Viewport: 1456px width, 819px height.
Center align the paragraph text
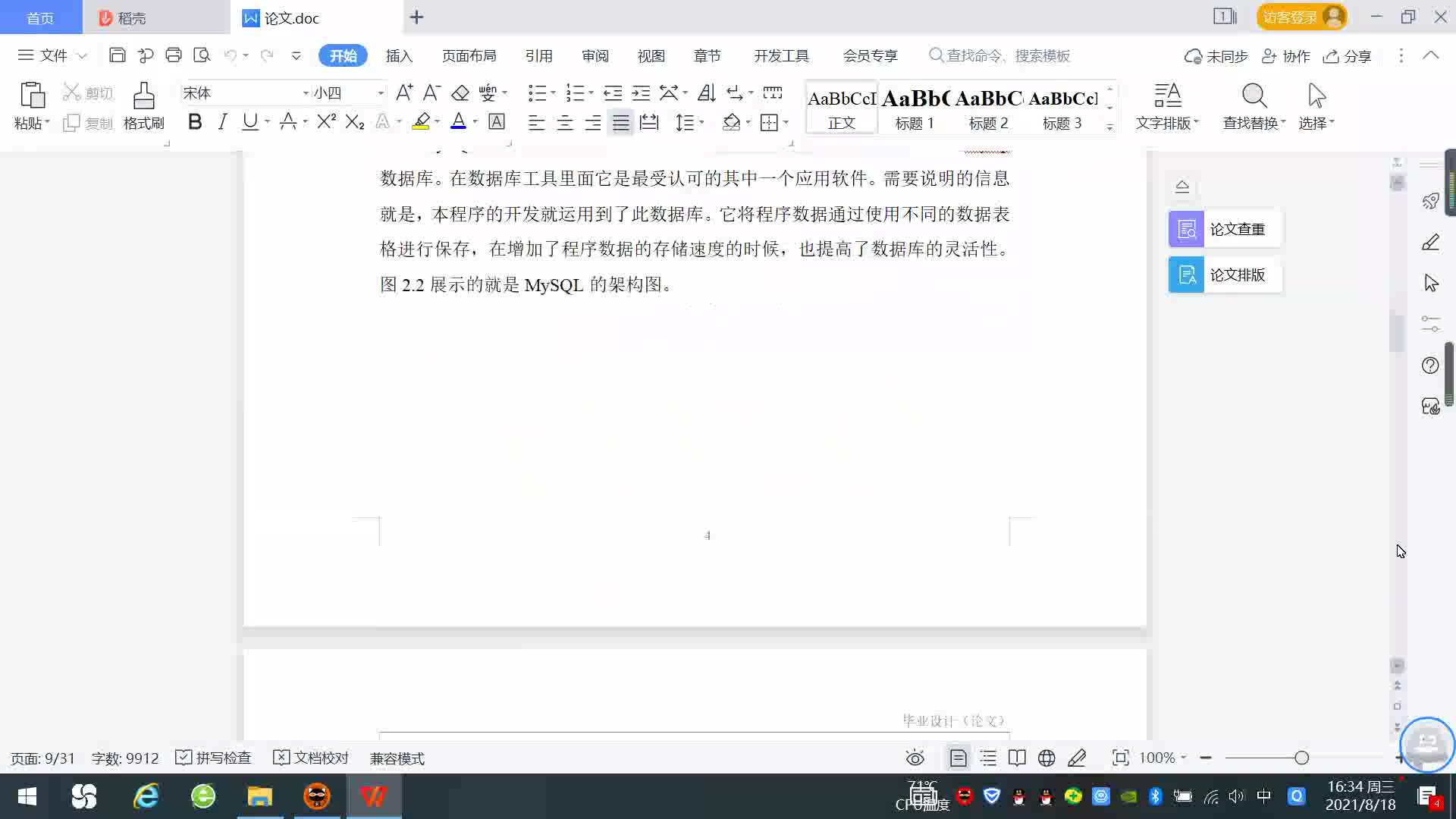pyautogui.click(x=564, y=123)
